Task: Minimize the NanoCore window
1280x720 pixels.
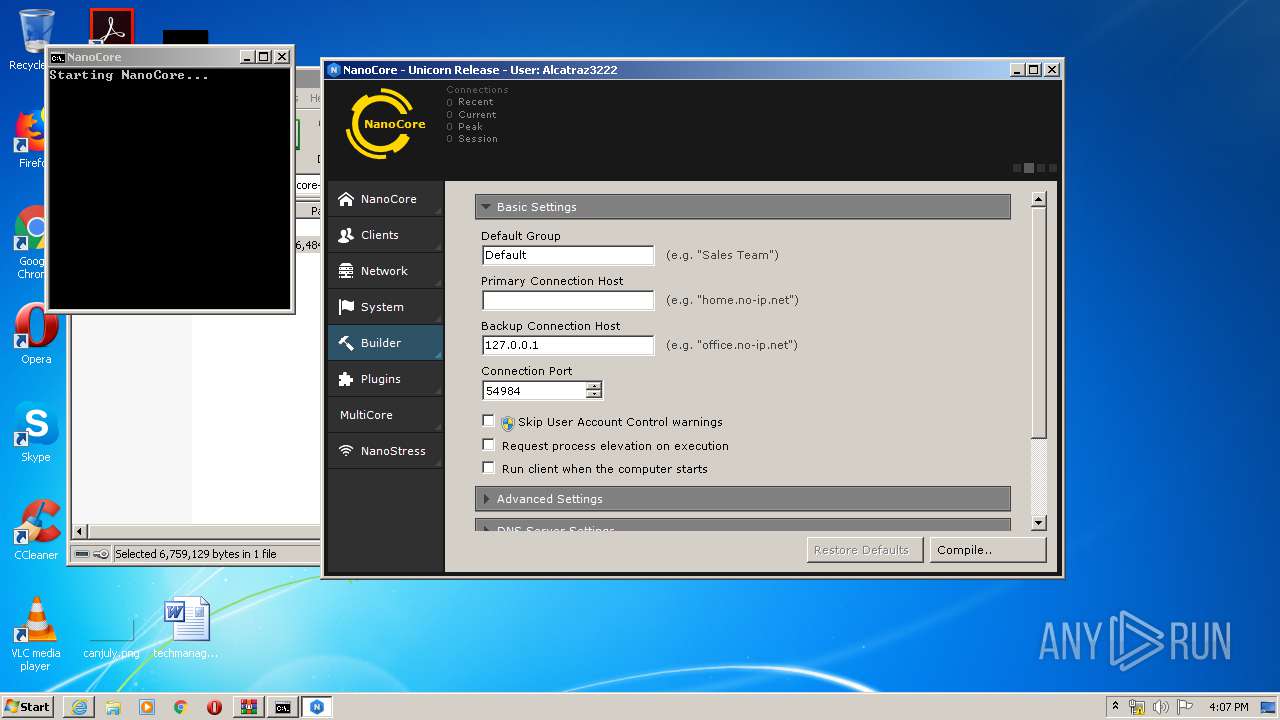Action: point(1017,70)
